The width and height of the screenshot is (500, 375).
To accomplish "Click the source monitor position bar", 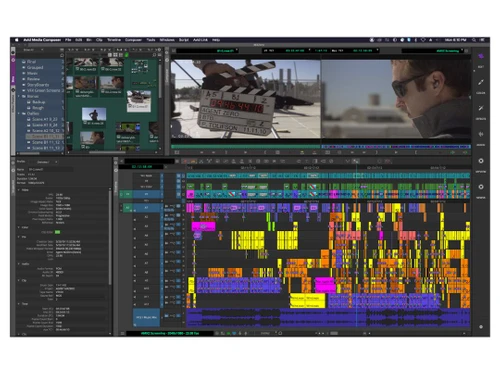I will point(246,146).
